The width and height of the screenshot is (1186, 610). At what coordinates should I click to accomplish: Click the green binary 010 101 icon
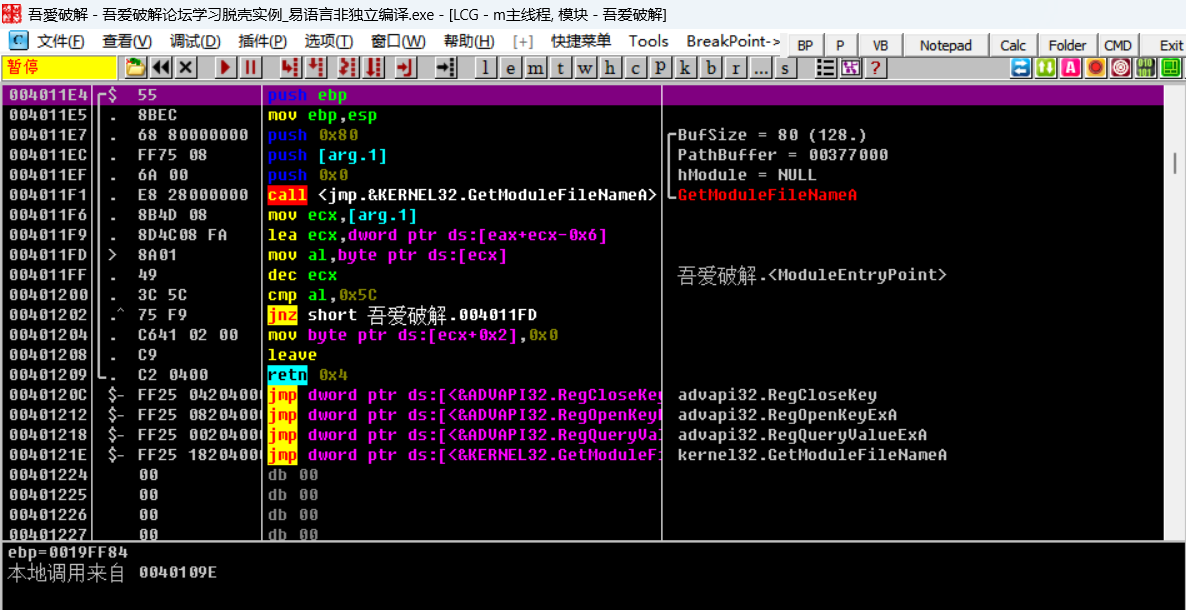click(1145, 67)
